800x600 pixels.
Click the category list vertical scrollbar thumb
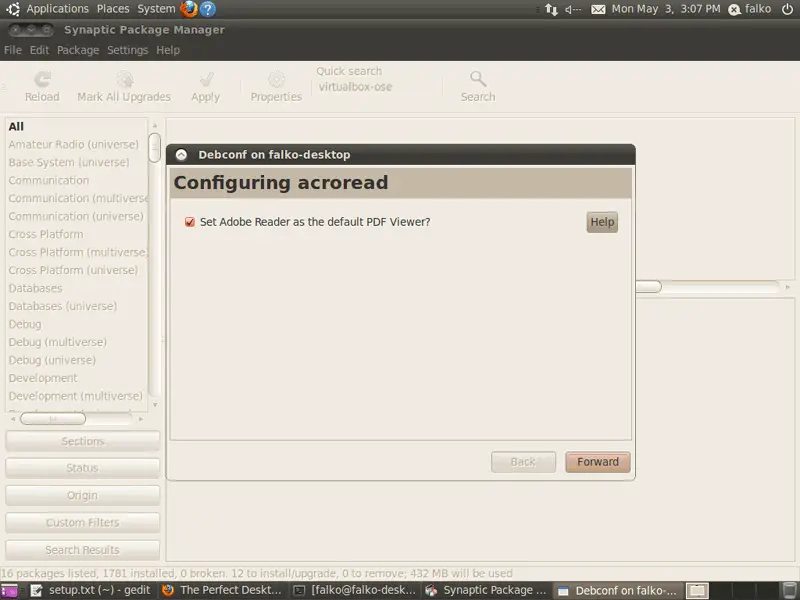(155, 147)
